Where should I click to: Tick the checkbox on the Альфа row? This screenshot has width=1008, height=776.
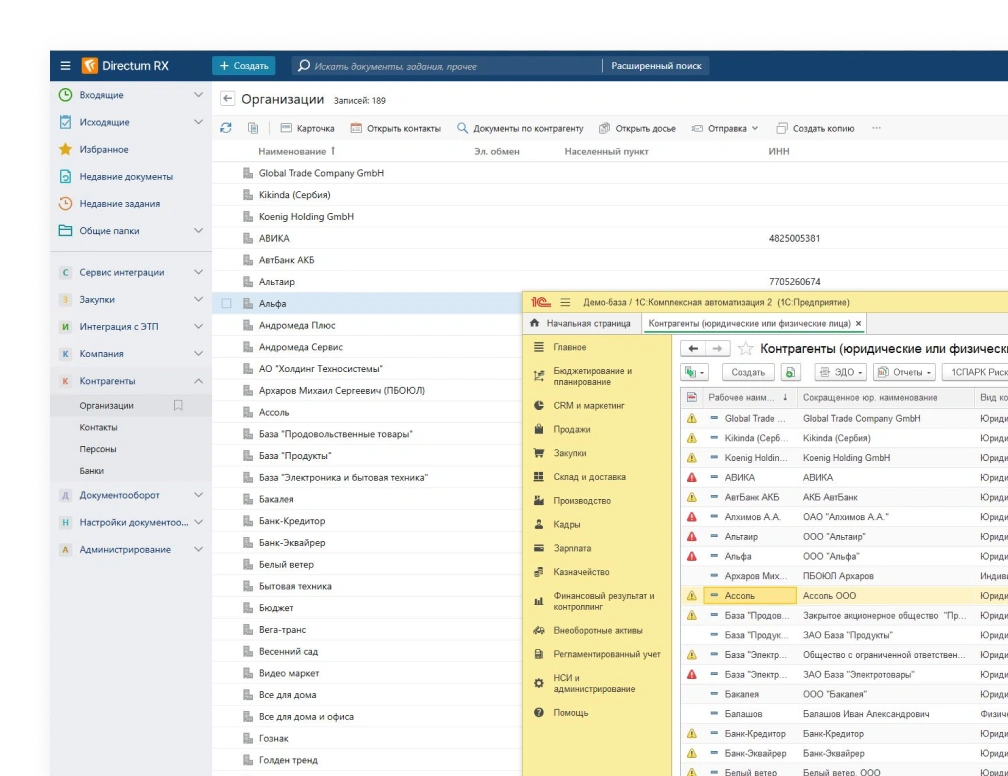[x=226, y=303]
